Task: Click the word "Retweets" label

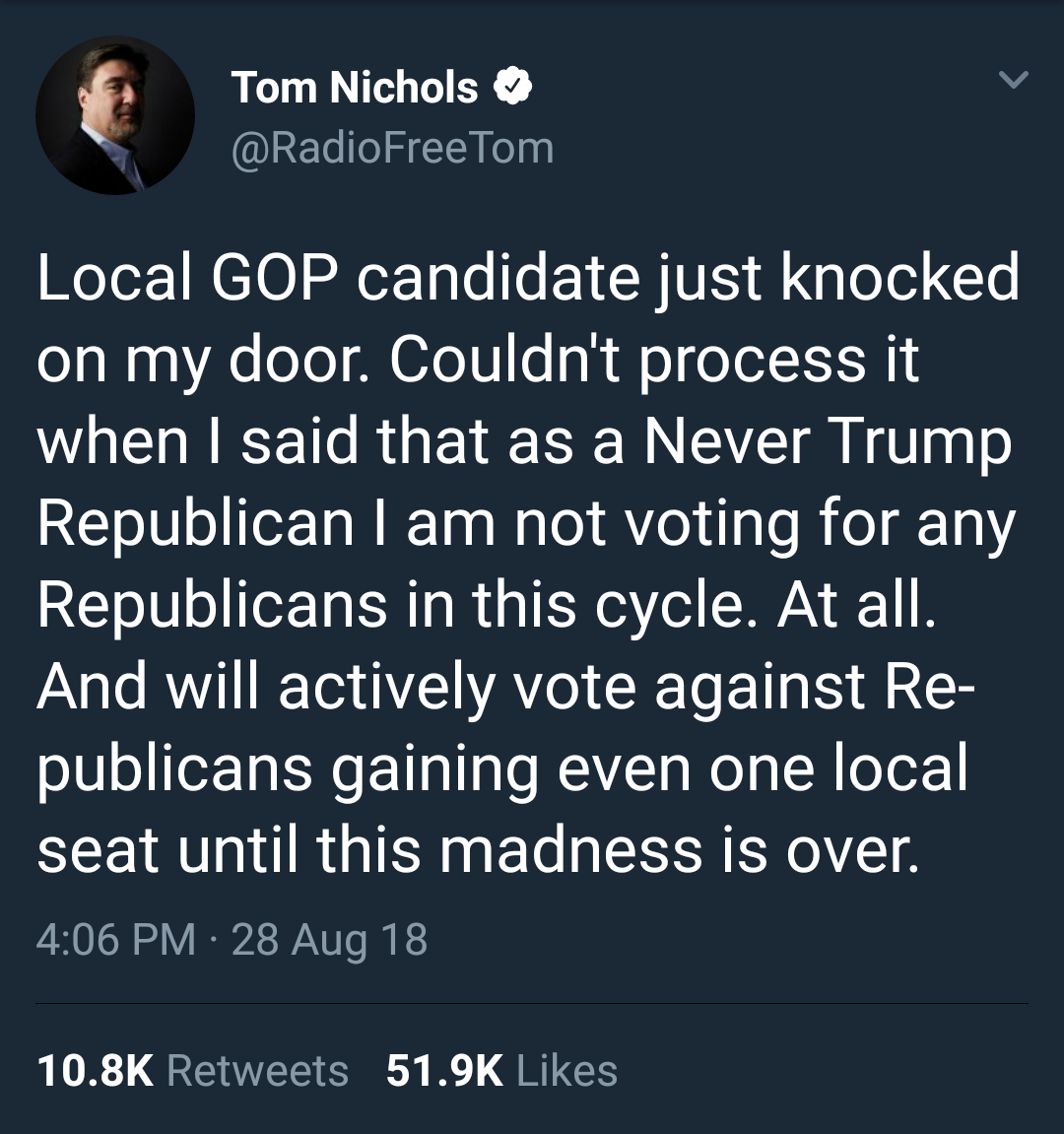Action: point(258,1071)
